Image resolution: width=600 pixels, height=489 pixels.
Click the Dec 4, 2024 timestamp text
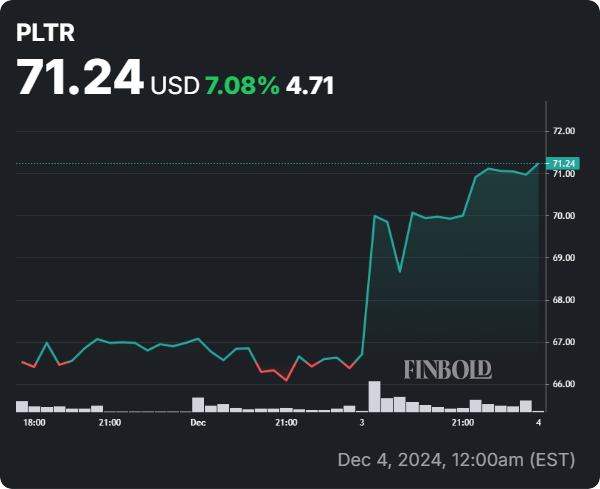[x=457, y=460]
